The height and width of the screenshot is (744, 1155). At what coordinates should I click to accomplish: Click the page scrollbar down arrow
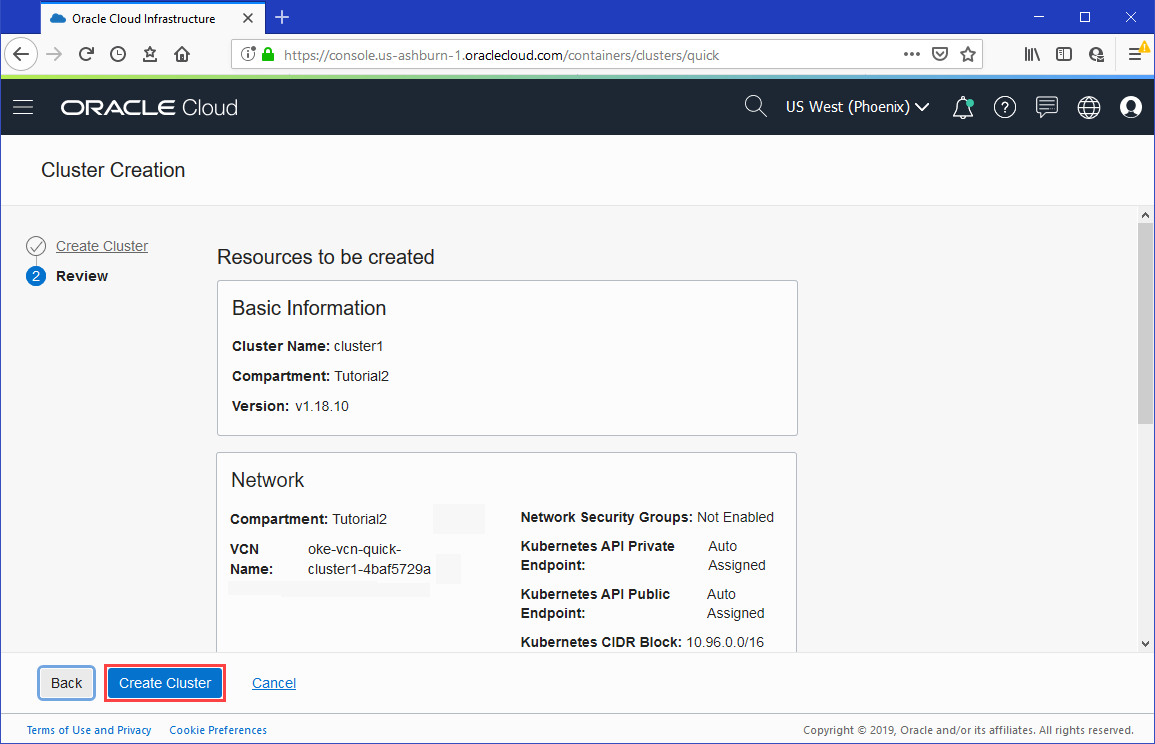pos(1145,643)
